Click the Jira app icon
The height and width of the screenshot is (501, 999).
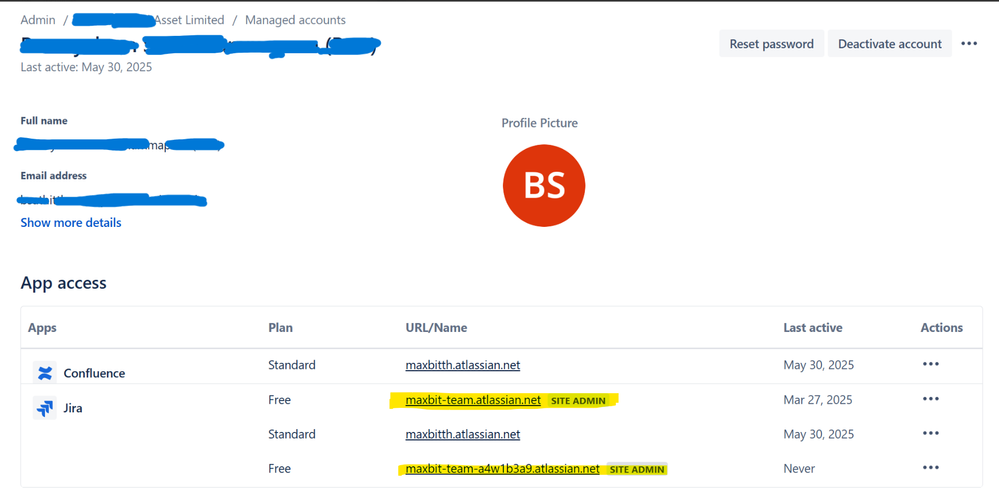(45, 408)
